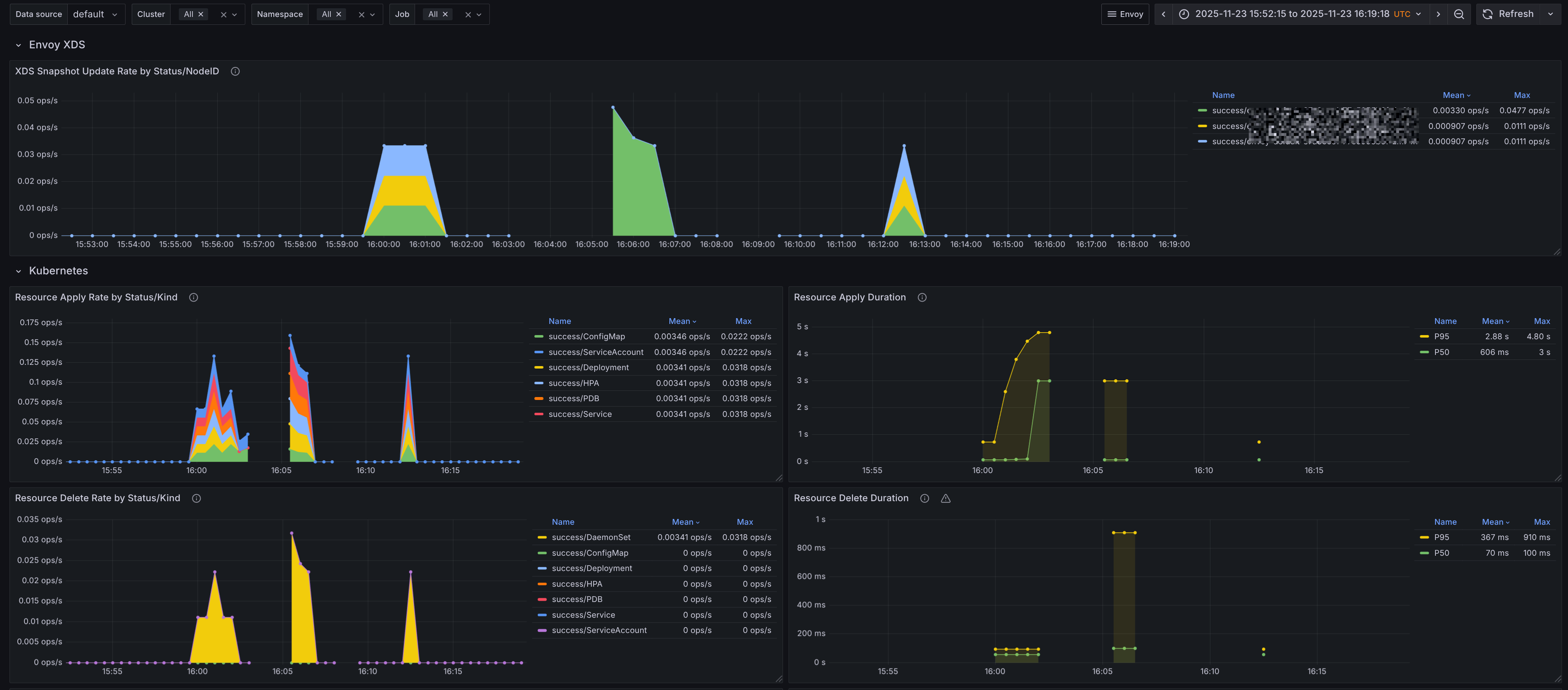Toggle success/DaemonSet series in Delete Rate legend
This screenshot has height=690, width=1568.
point(591,537)
